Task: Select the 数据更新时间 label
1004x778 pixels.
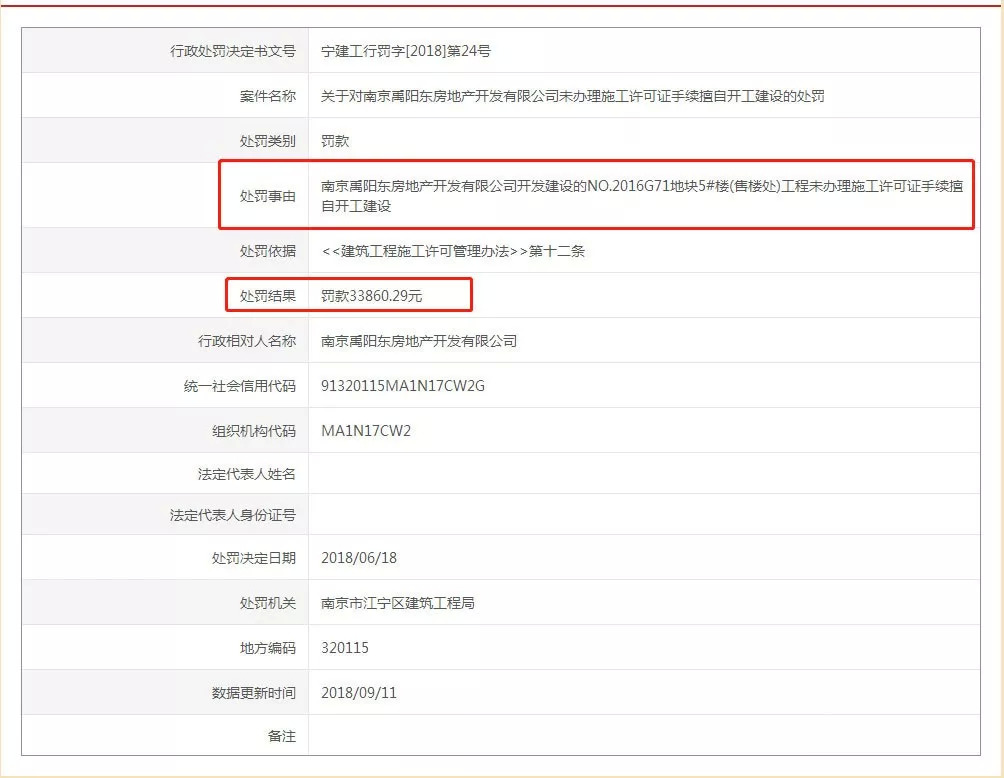Action: [254, 693]
